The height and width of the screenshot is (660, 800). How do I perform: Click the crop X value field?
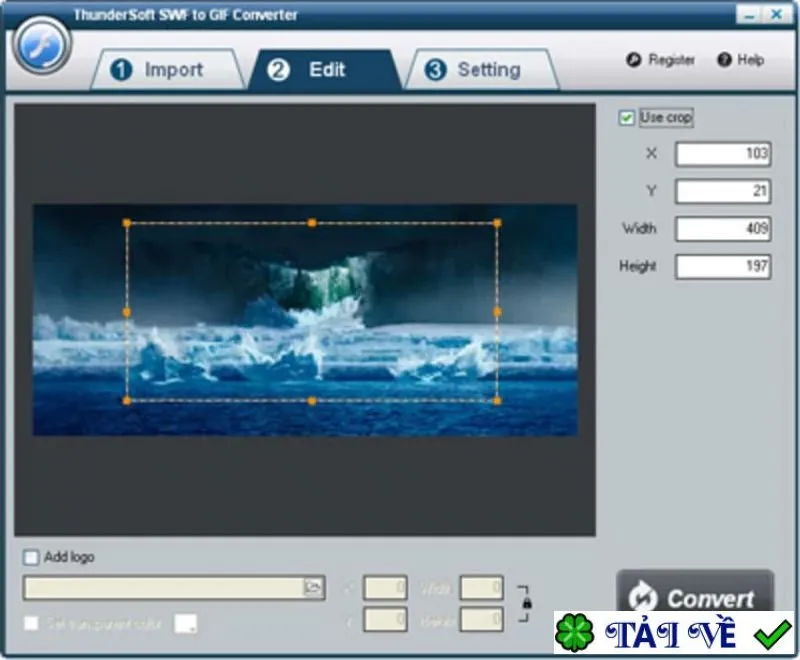(x=723, y=154)
